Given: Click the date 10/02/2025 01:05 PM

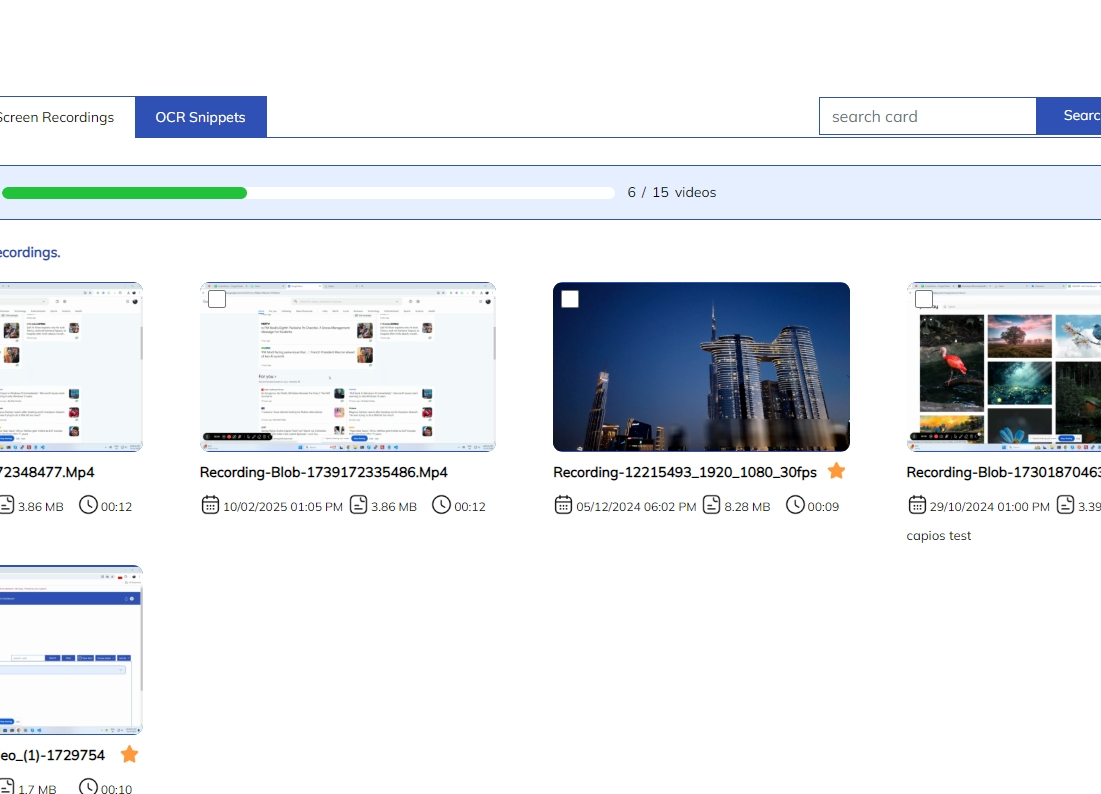Looking at the screenshot, I should [283, 507].
